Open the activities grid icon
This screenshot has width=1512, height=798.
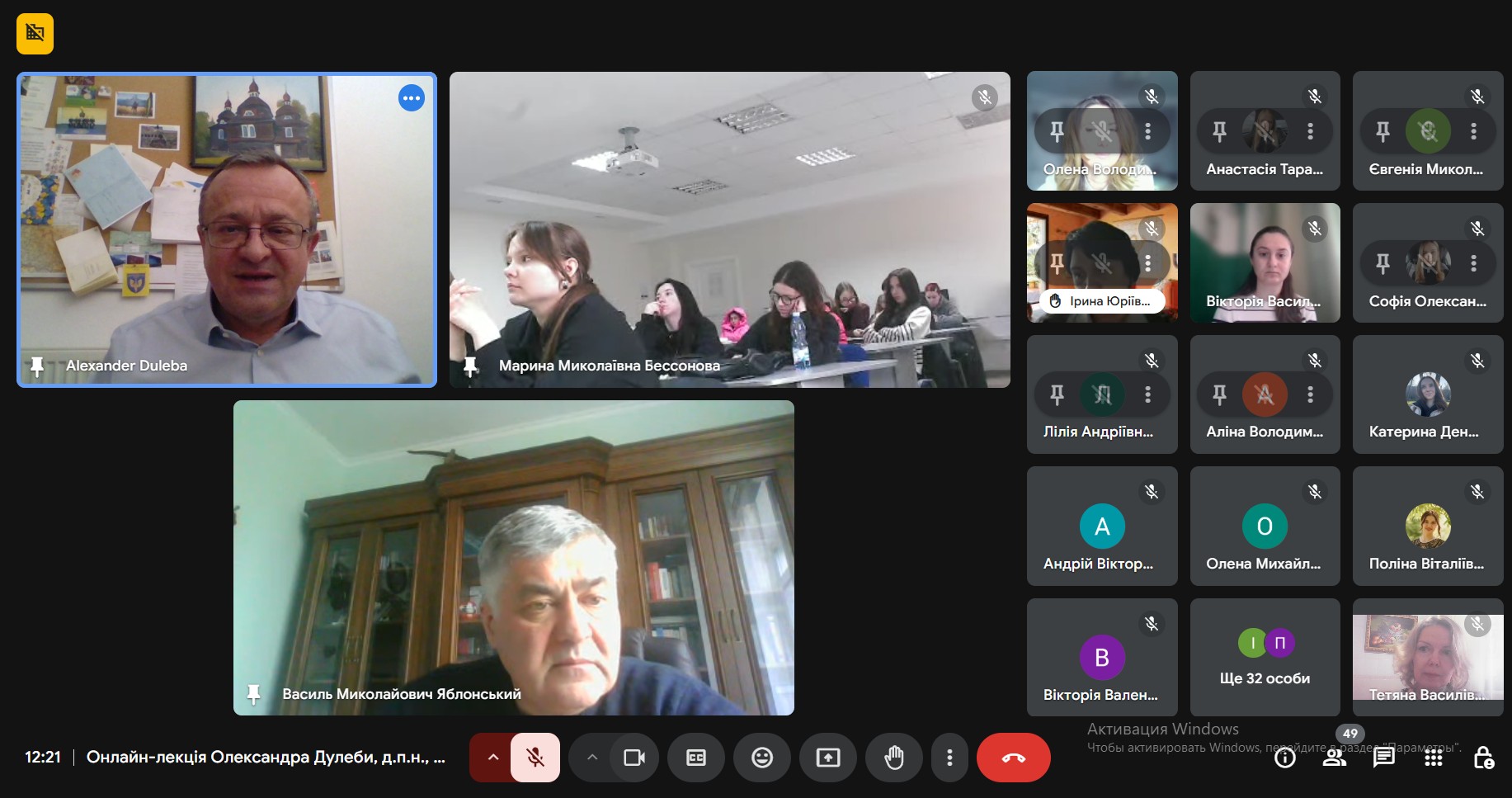1434,758
